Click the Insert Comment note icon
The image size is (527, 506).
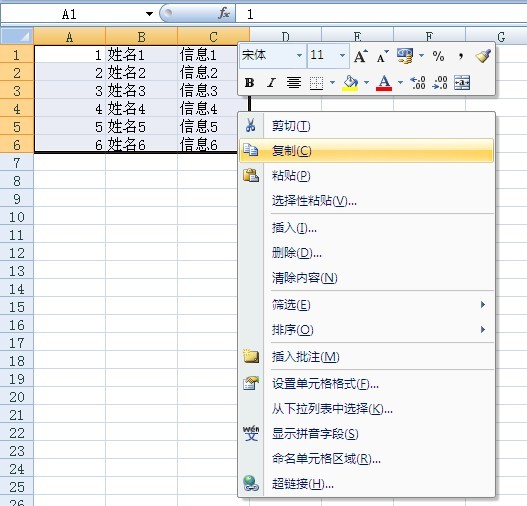coord(251,356)
